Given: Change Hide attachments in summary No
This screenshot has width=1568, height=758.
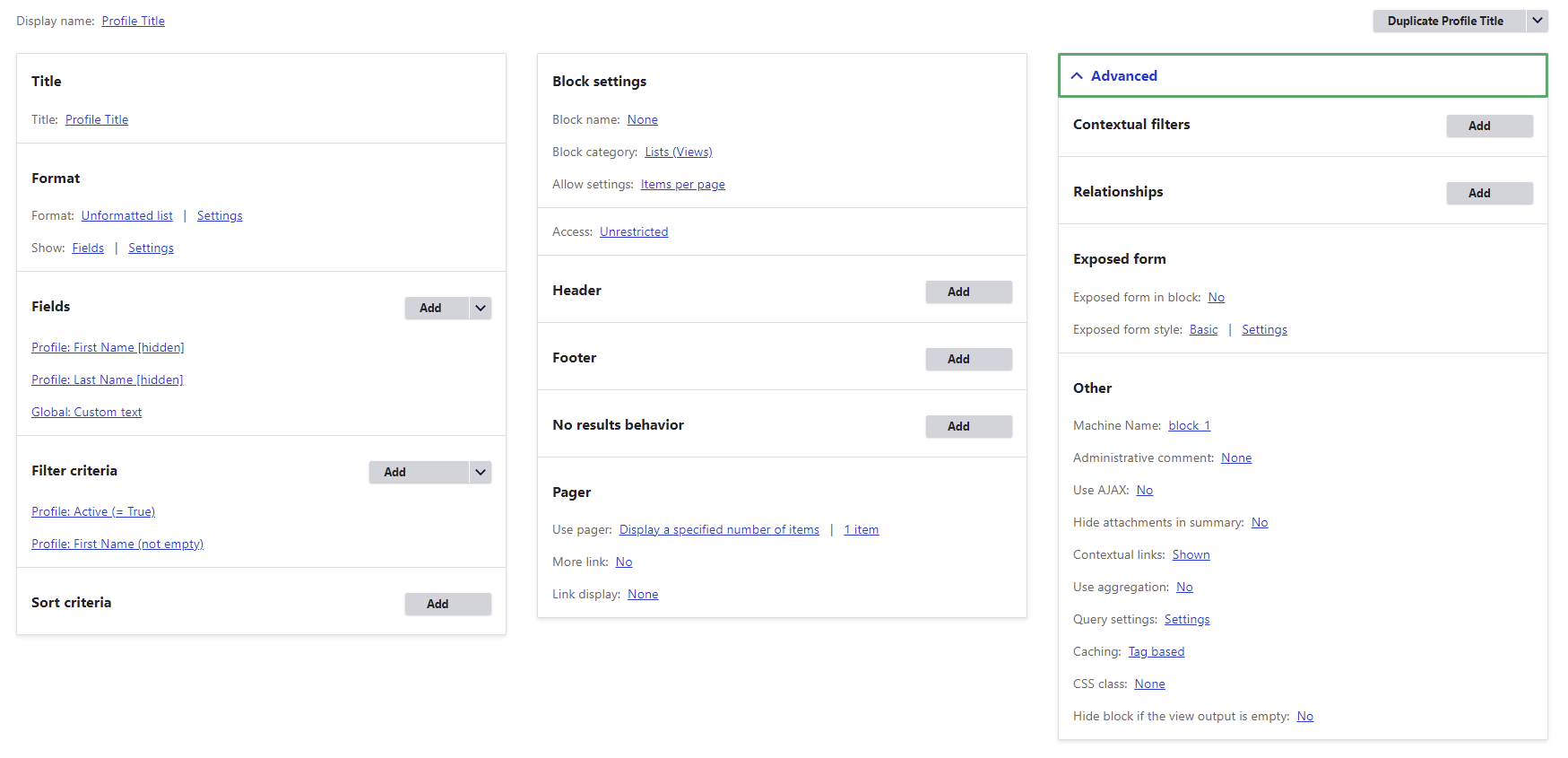Looking at the screenshot, I should click(1260, 522).
